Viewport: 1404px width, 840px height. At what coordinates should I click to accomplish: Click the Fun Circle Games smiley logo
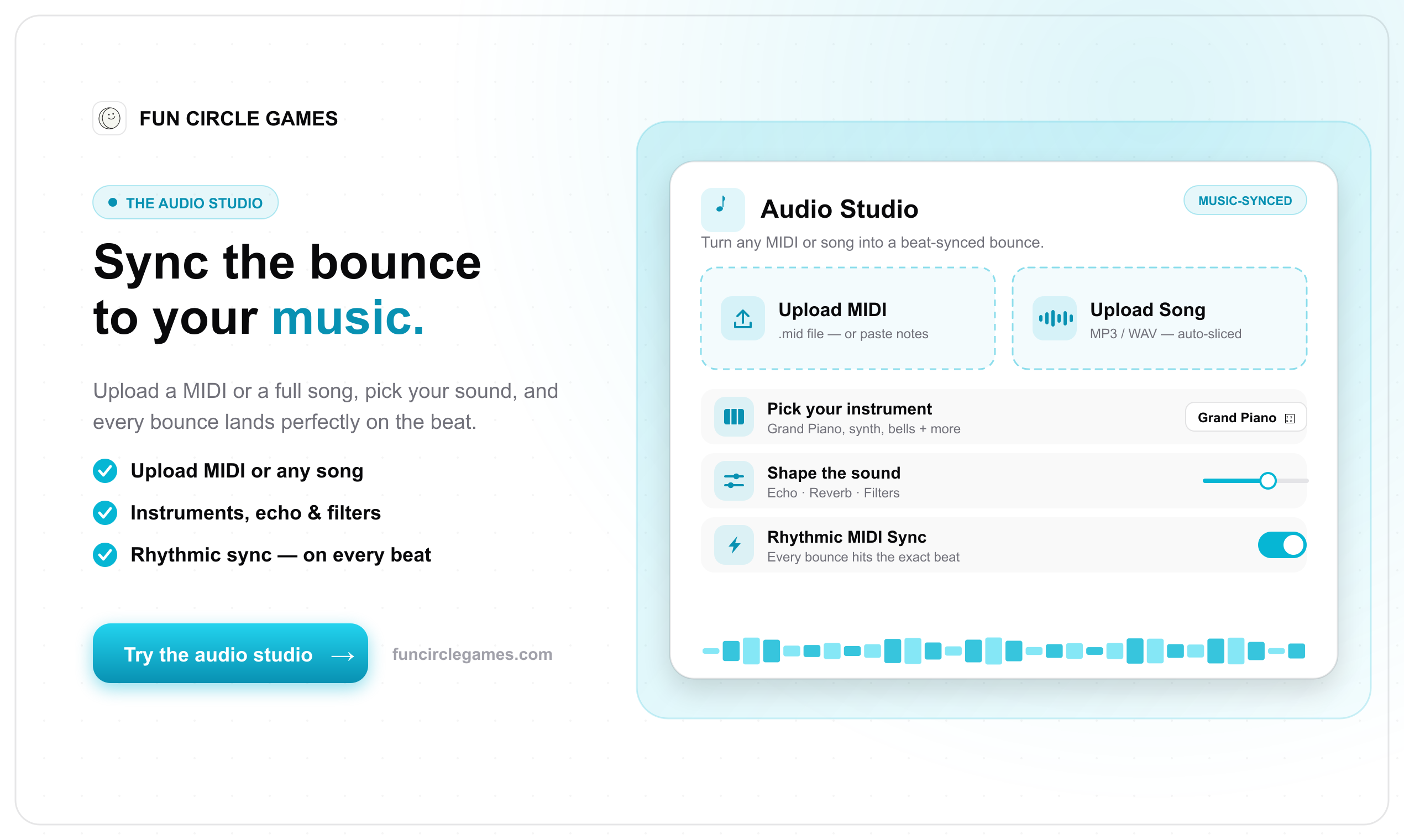(109, 118)
